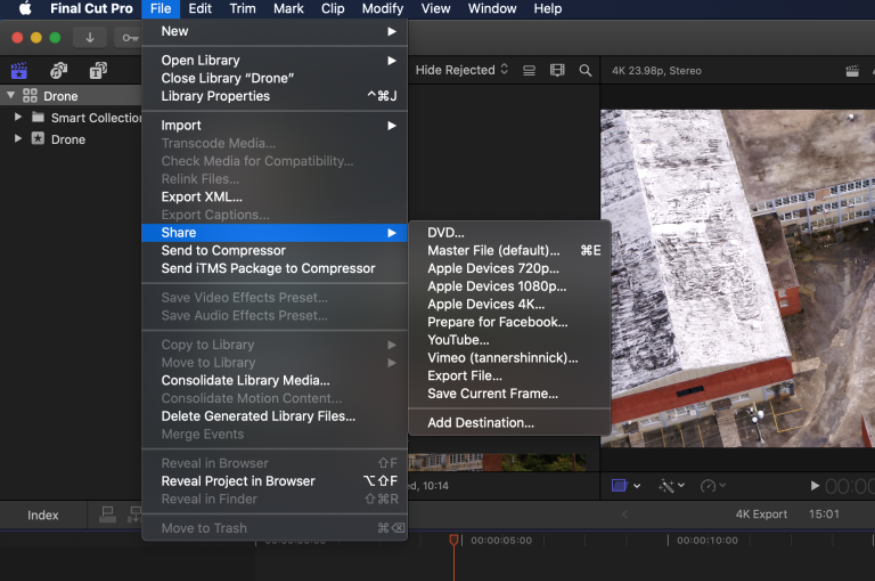Choose Send to Compressor
The height and width of the screenshot is (581, 875).
click(275, 251)
